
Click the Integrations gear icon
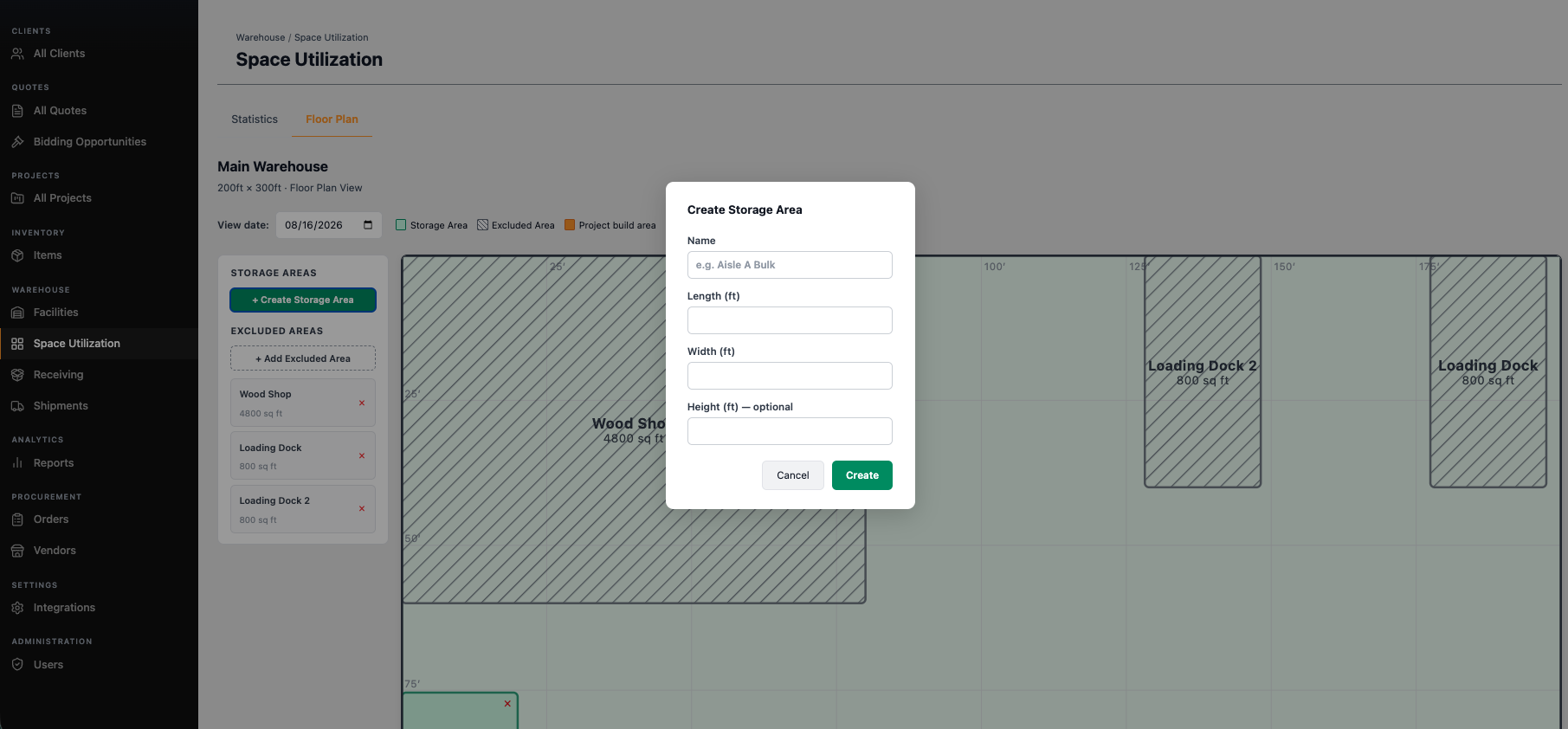[17, 608]
